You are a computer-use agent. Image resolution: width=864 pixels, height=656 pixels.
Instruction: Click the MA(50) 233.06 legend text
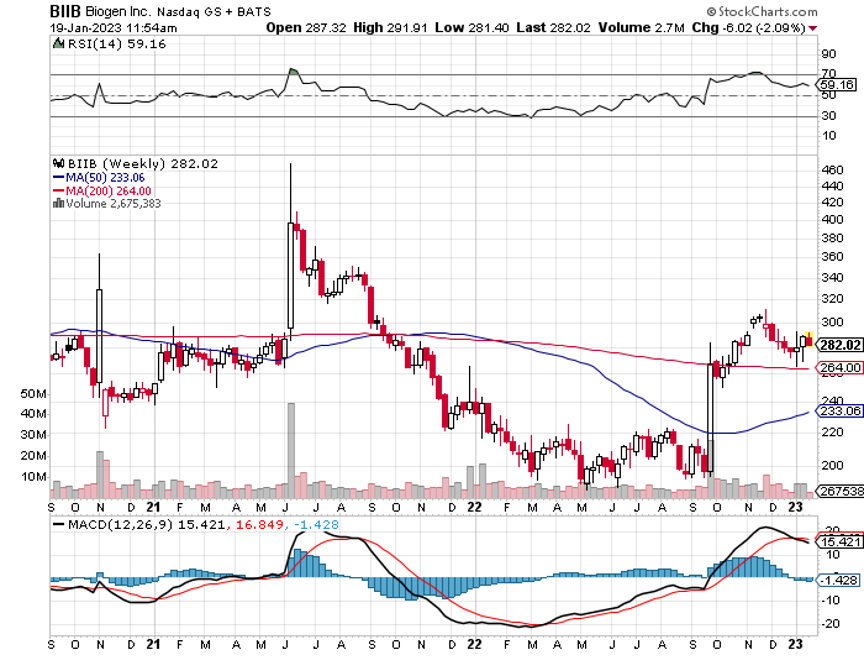click(x=105, y=177)
